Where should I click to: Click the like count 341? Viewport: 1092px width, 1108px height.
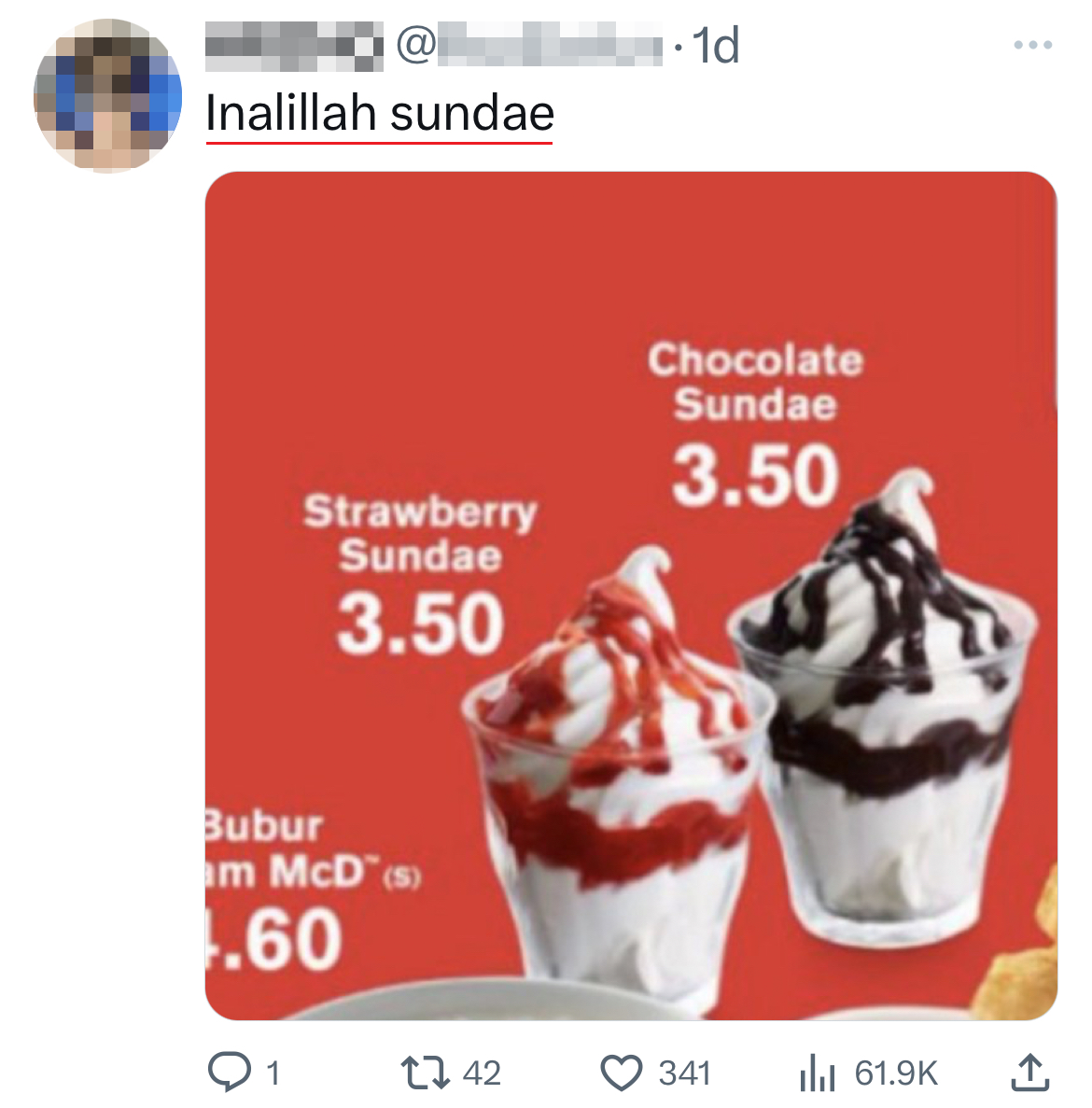coord(684,1073)
